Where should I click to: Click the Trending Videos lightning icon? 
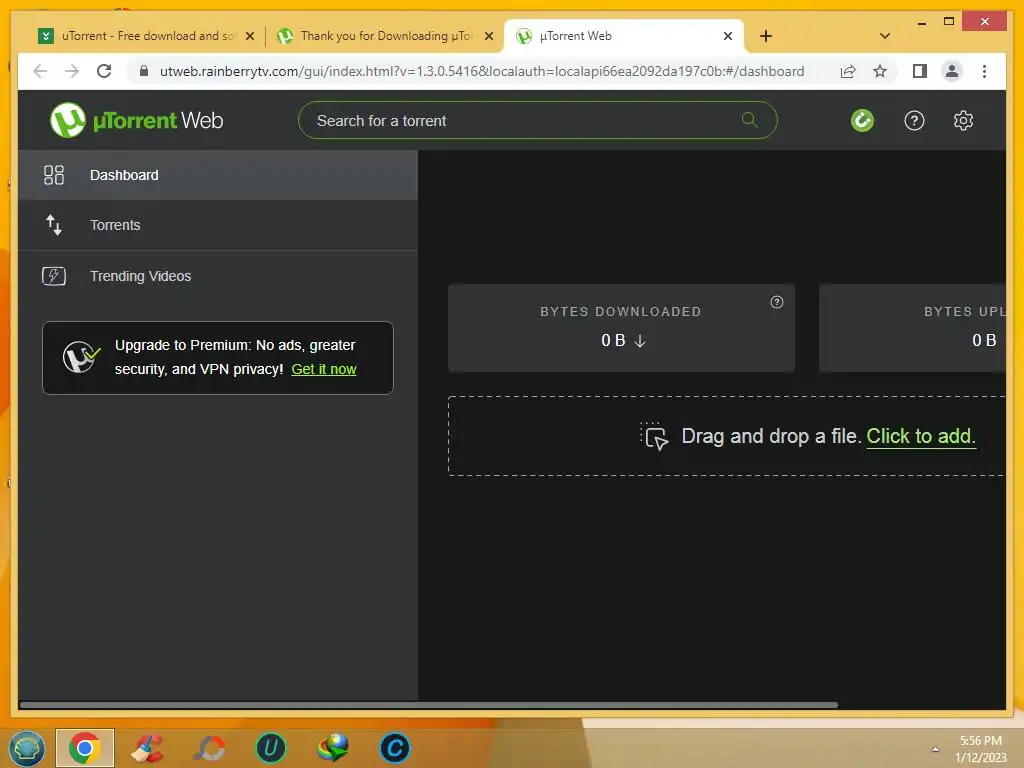click(54, 276)
